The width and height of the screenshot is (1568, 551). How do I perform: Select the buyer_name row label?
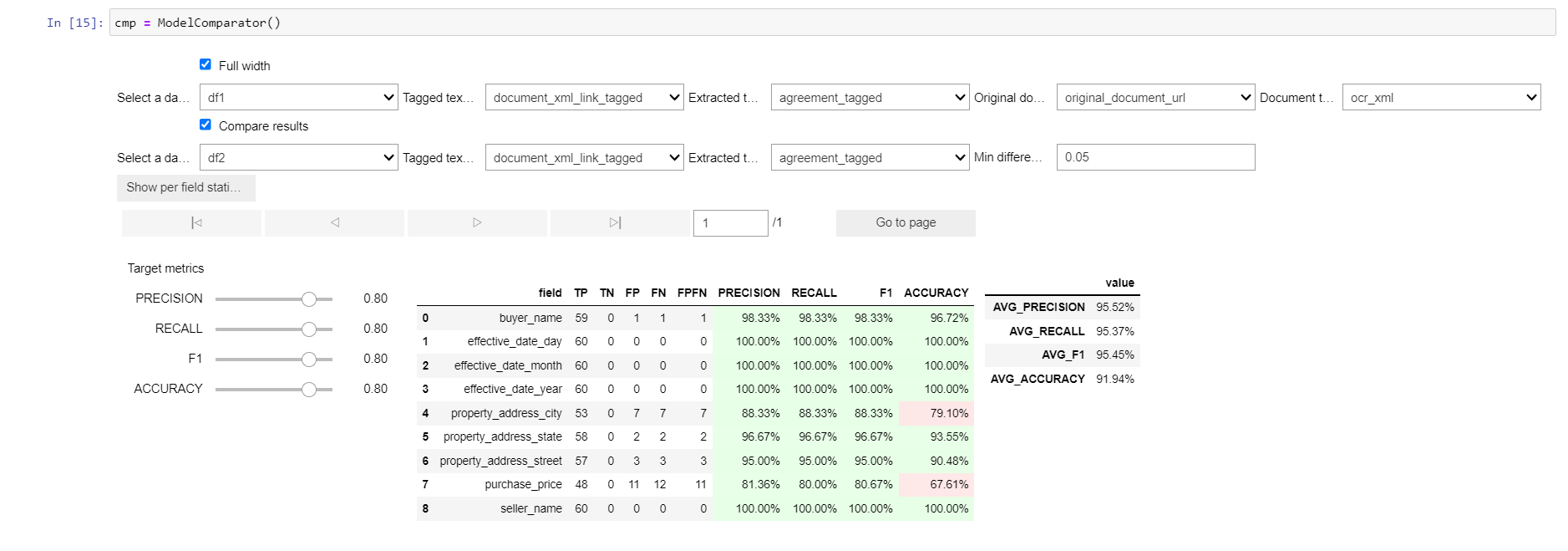pyautogui.click(x=530, y=318)
